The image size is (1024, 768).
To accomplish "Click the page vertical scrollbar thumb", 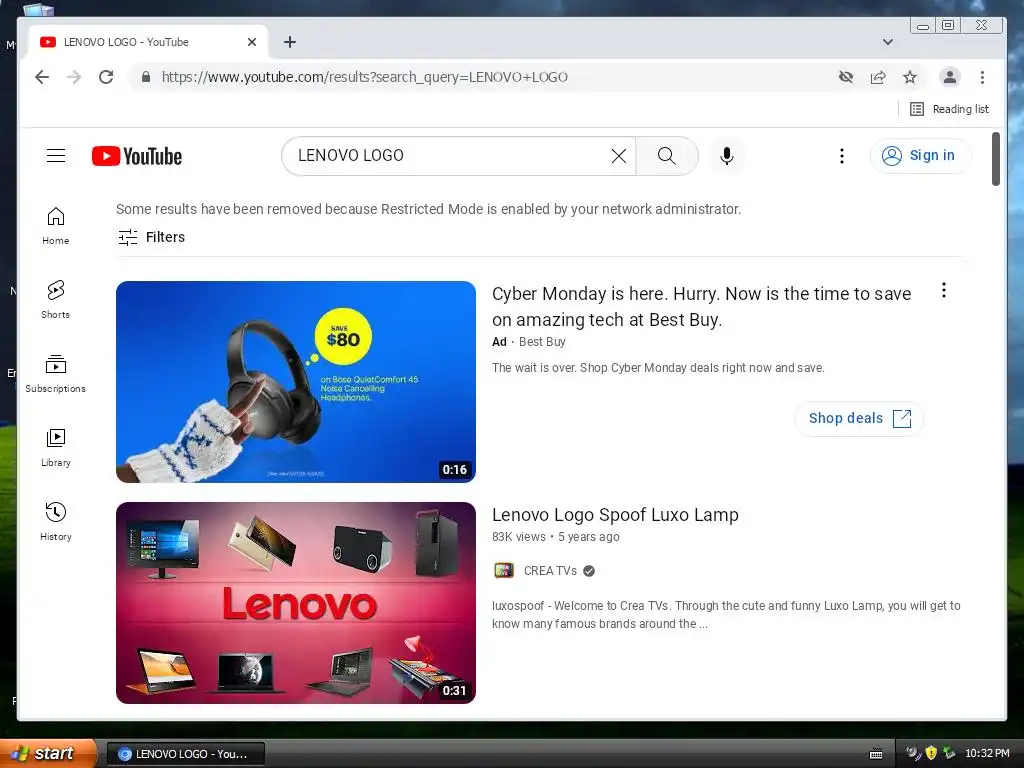I will [x=995, y=159].
